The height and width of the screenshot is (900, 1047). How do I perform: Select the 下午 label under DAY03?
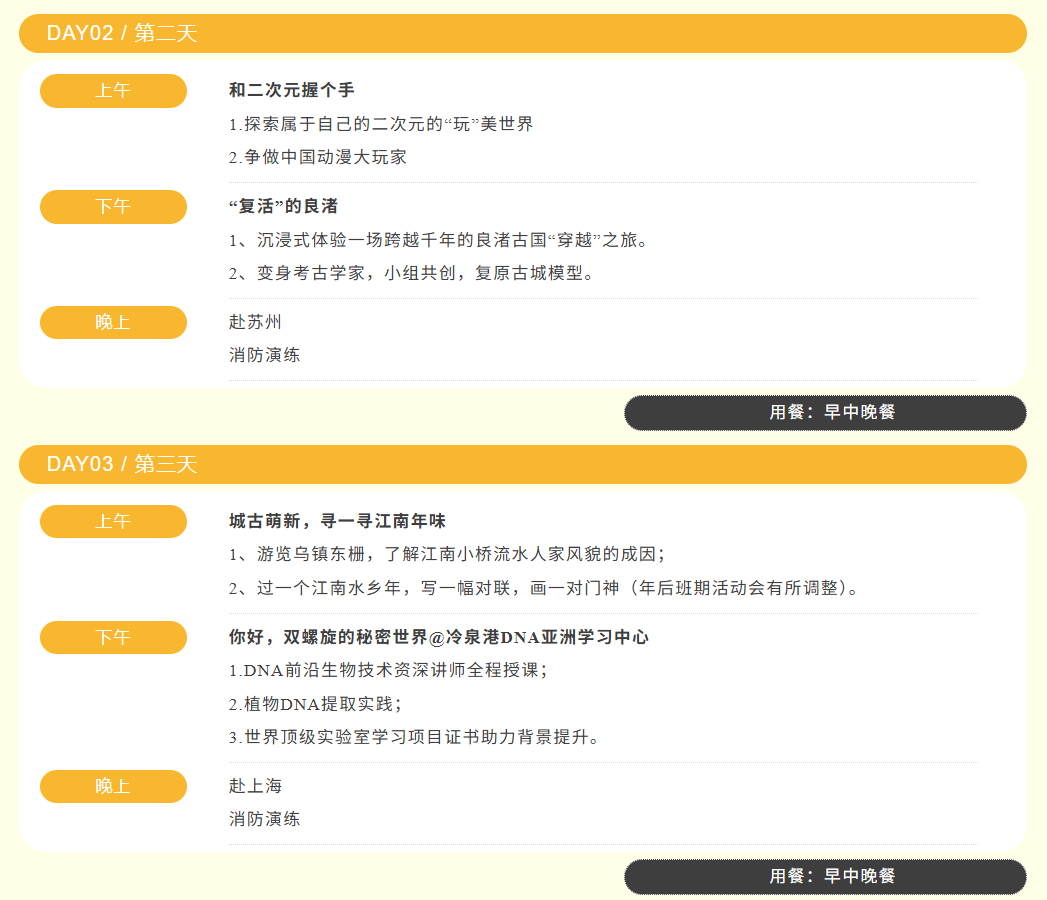click(x=113, y=638)
